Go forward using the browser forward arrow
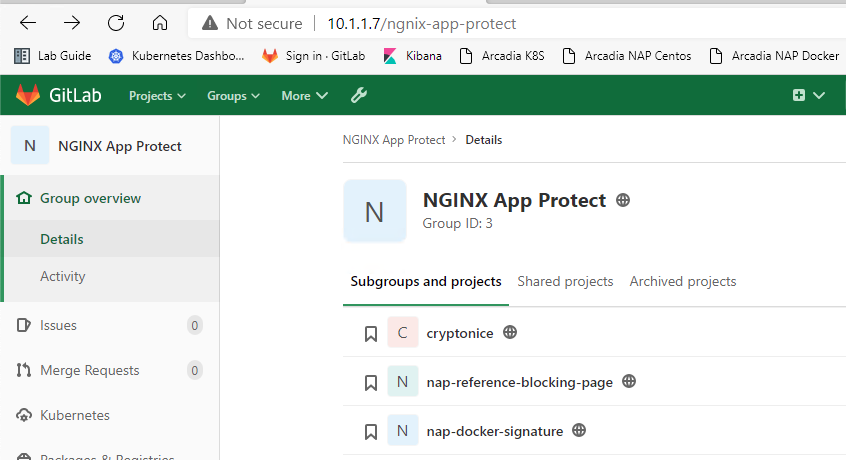 click(x=72, y=23)
